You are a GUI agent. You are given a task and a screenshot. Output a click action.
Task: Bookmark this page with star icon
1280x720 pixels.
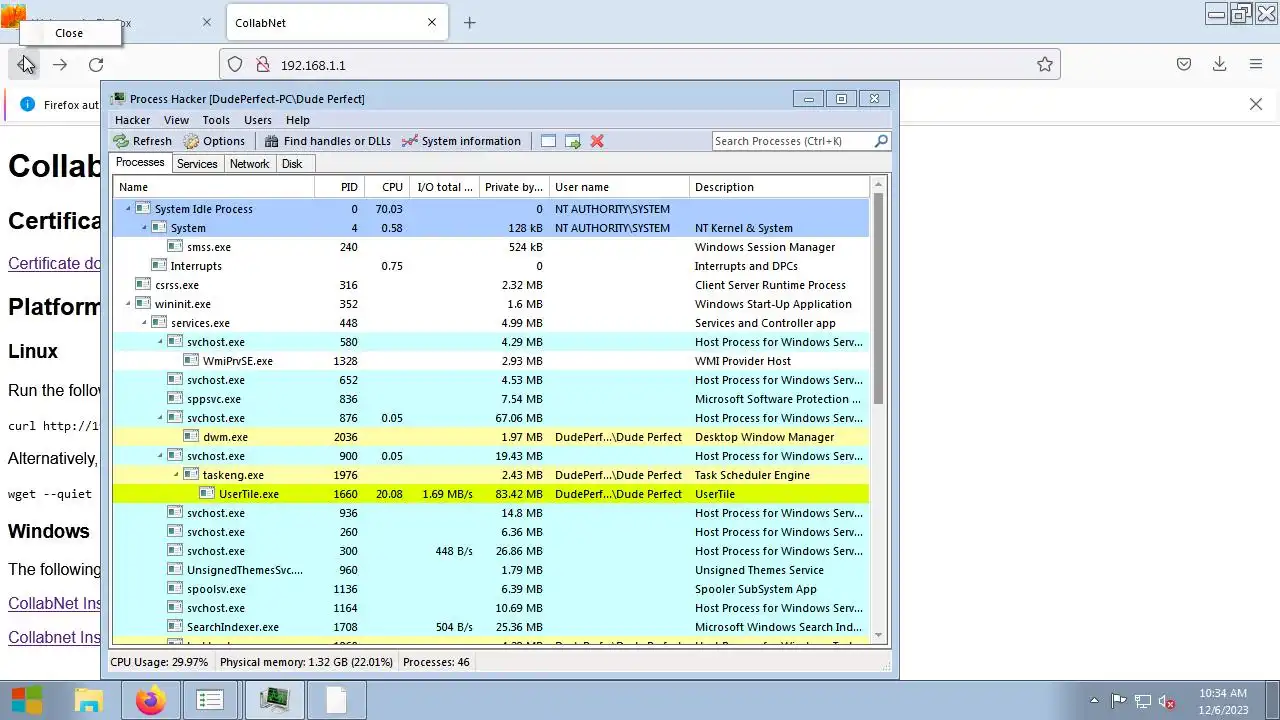pos(1045,65)
